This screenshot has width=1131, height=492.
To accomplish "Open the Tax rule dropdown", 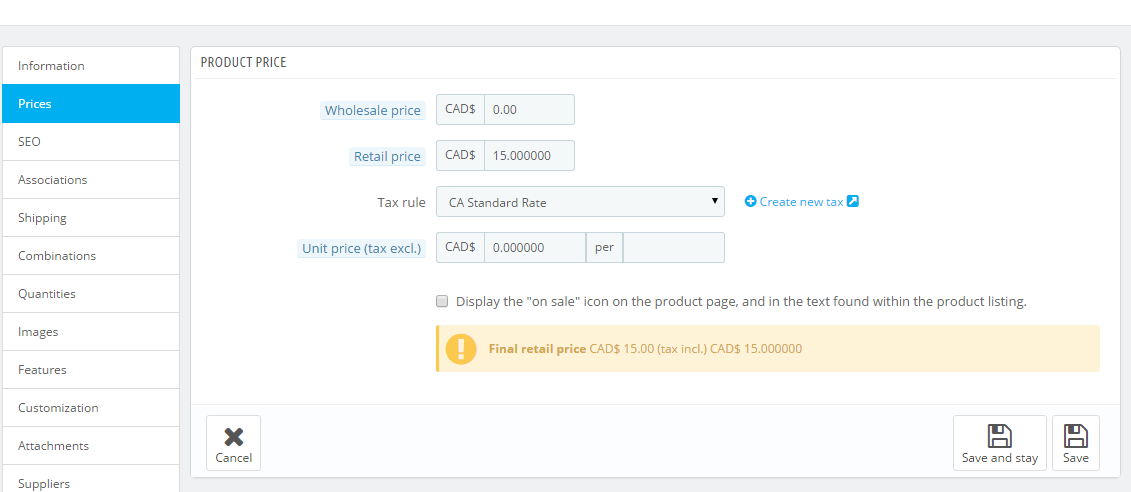I will (580, 202).
